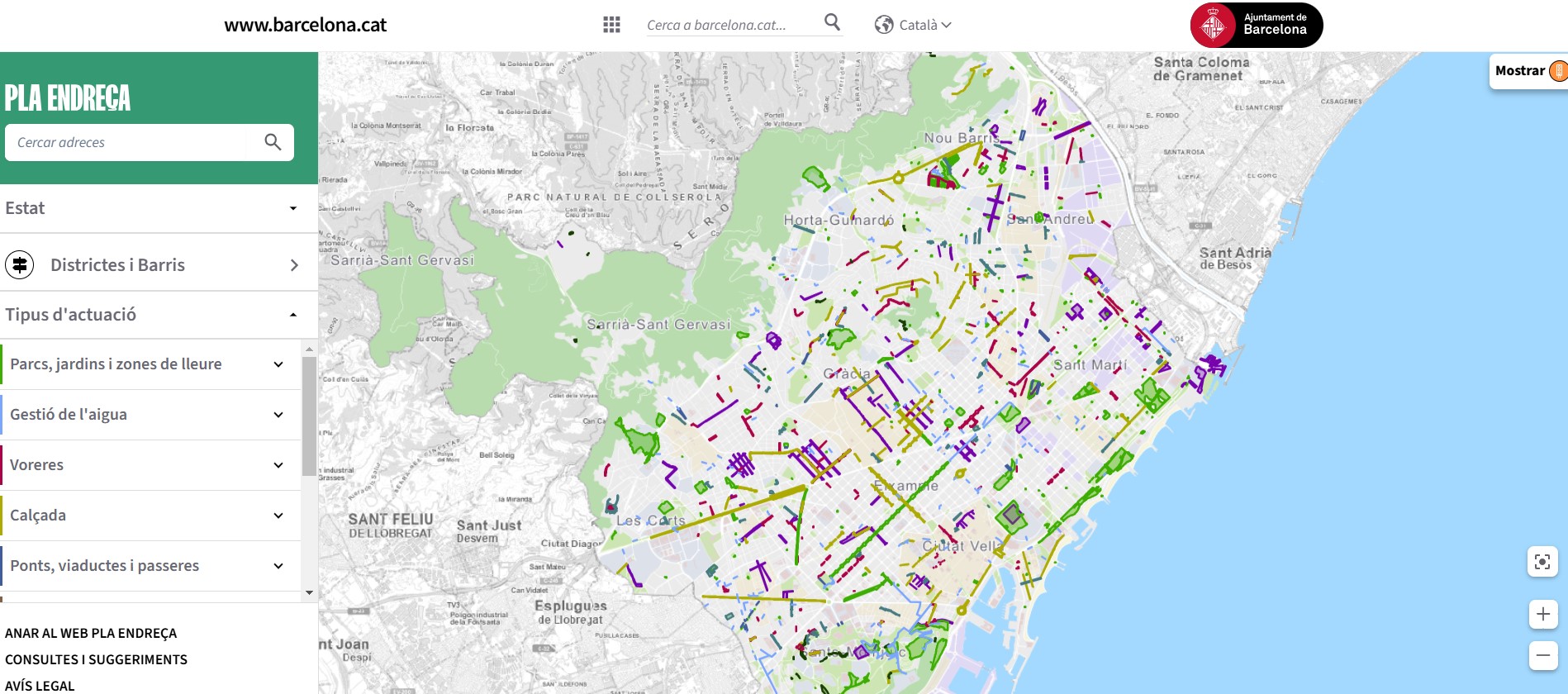Zoom out of the map
Image resolution: width=1568 pixels, height=694 pixels.
(1542, 656)
